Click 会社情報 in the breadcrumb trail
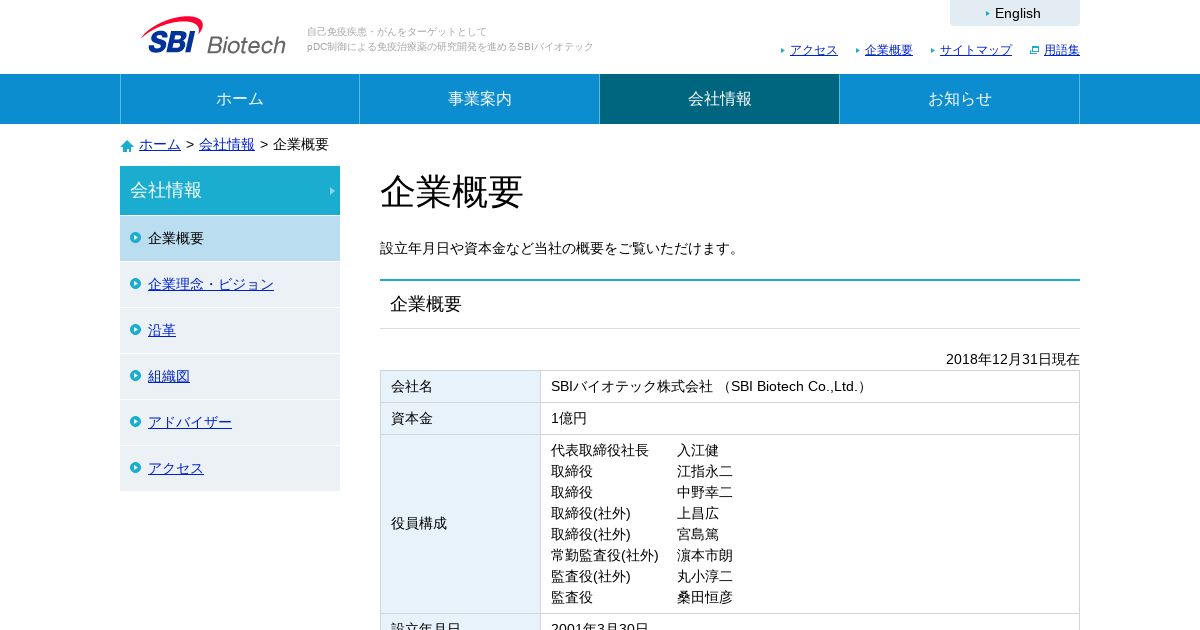 (x=227, y=144)
